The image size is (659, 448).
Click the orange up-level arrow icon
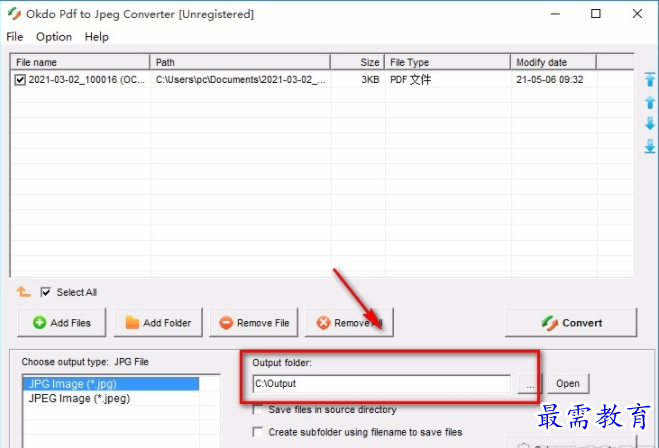coord(23,292)
